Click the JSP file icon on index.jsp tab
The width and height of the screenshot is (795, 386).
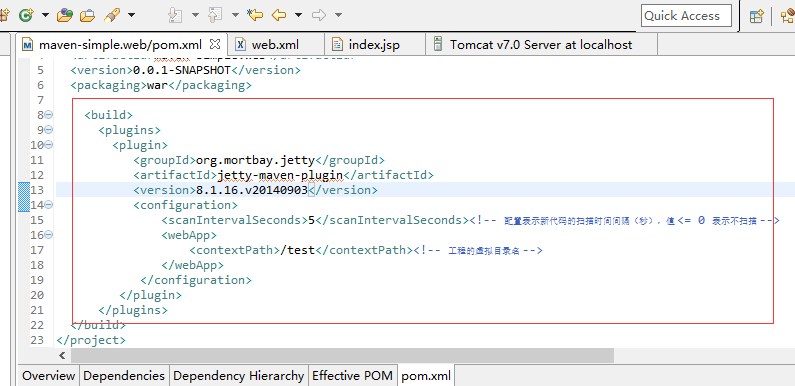coord(337,45)
